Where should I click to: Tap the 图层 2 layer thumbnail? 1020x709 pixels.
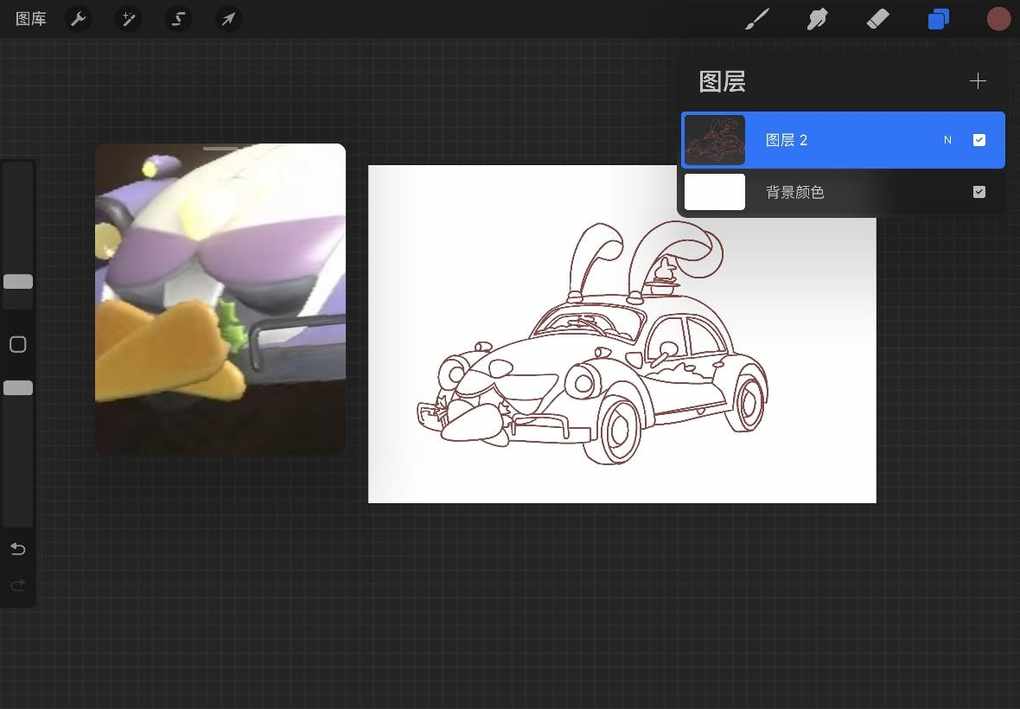pyautogui.click(x=714, y=140)
